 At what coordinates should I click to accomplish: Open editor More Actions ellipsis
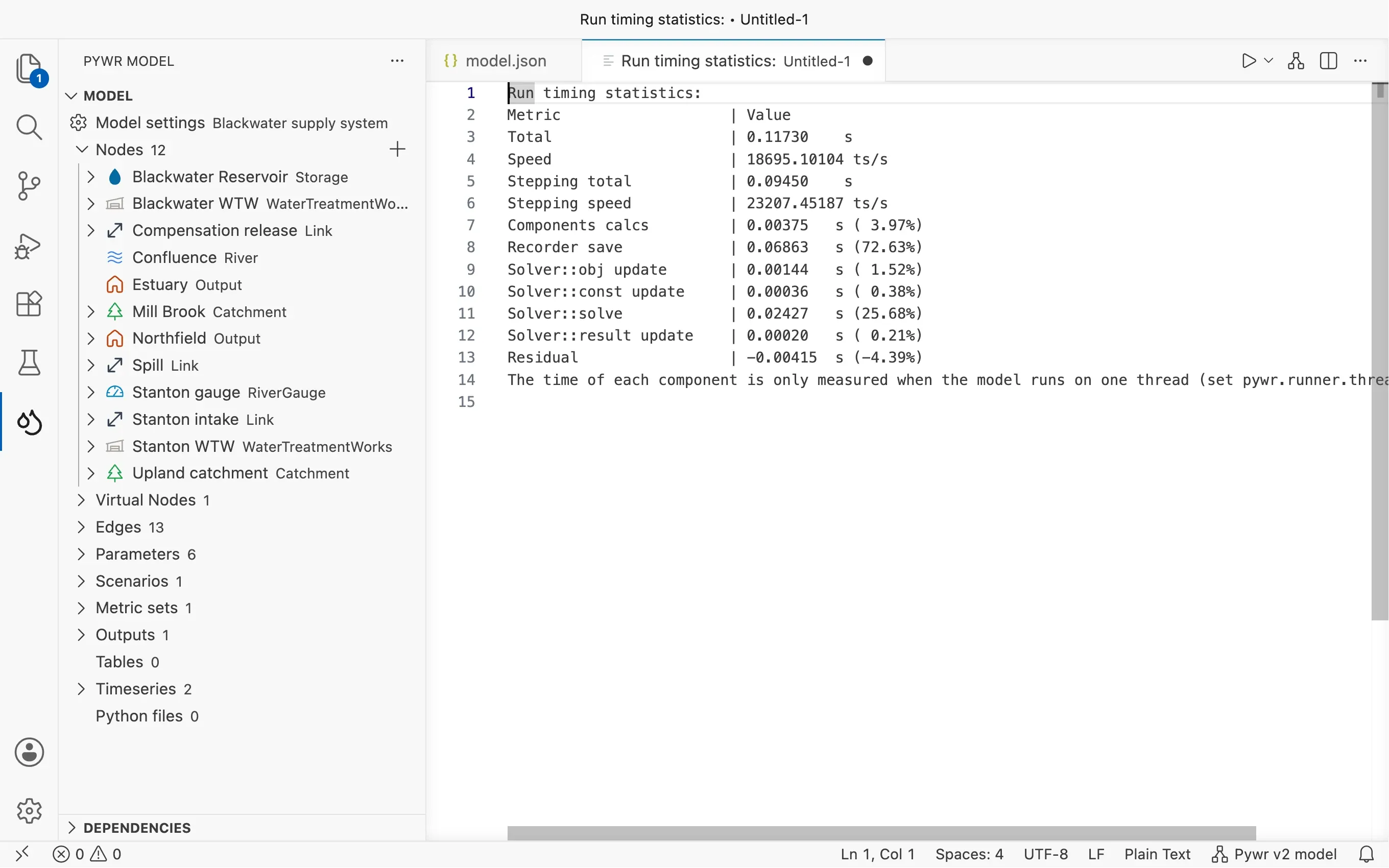1360,61
